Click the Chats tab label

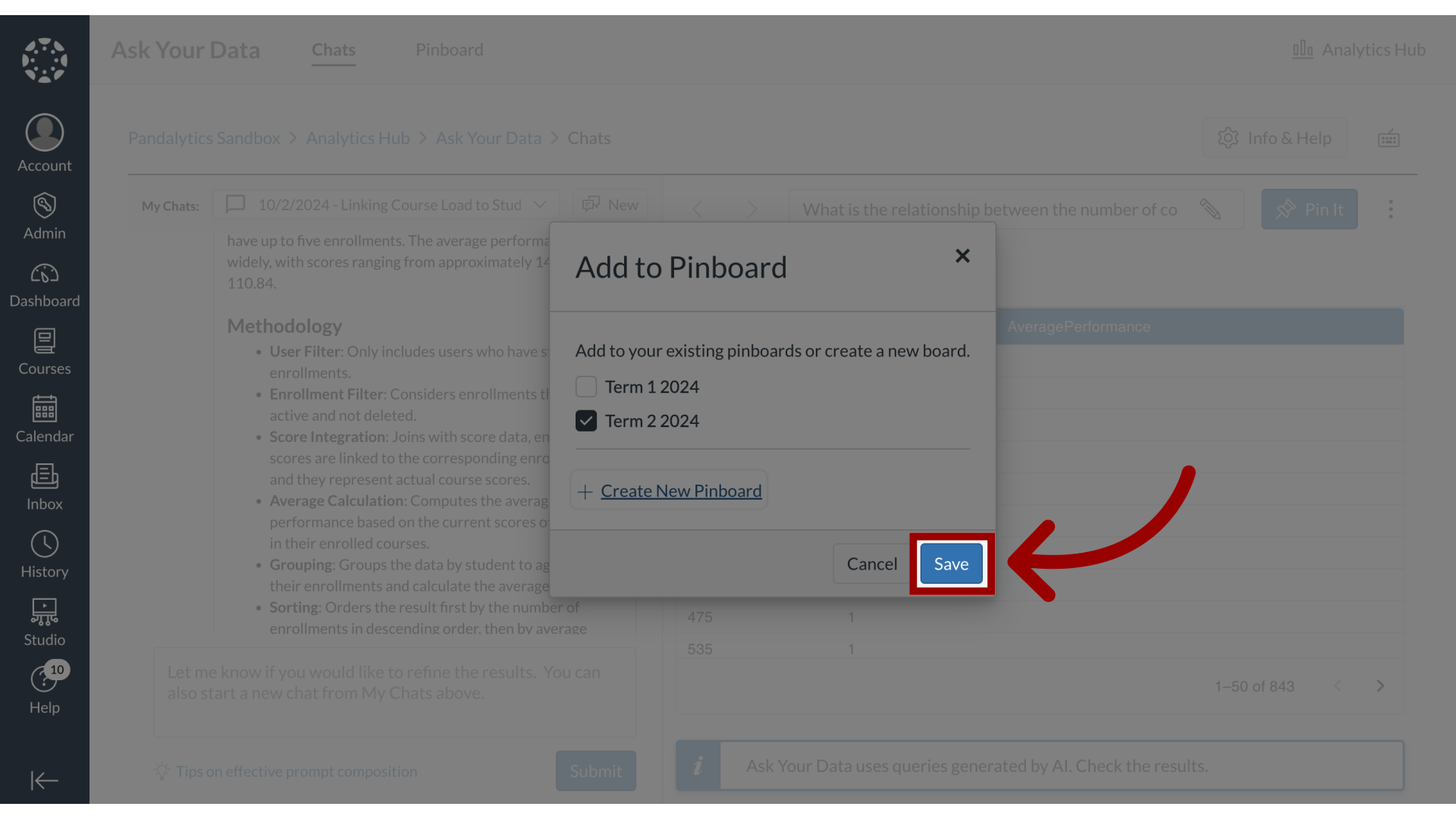332,49
